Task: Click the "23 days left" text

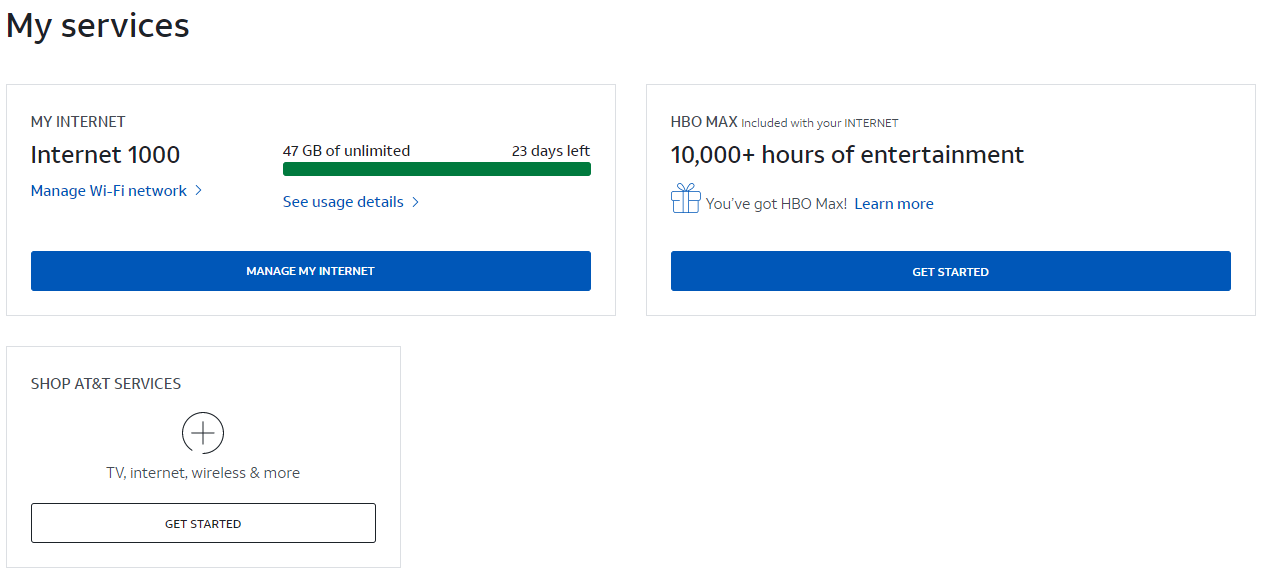Action: pyautogui.click(x=551, y=151)
